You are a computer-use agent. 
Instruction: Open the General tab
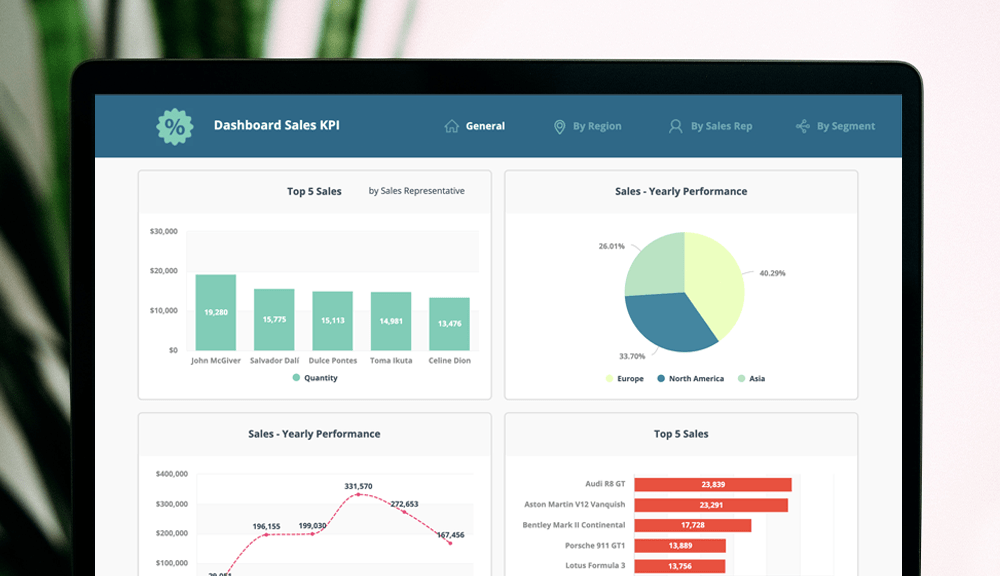(474, 126)
